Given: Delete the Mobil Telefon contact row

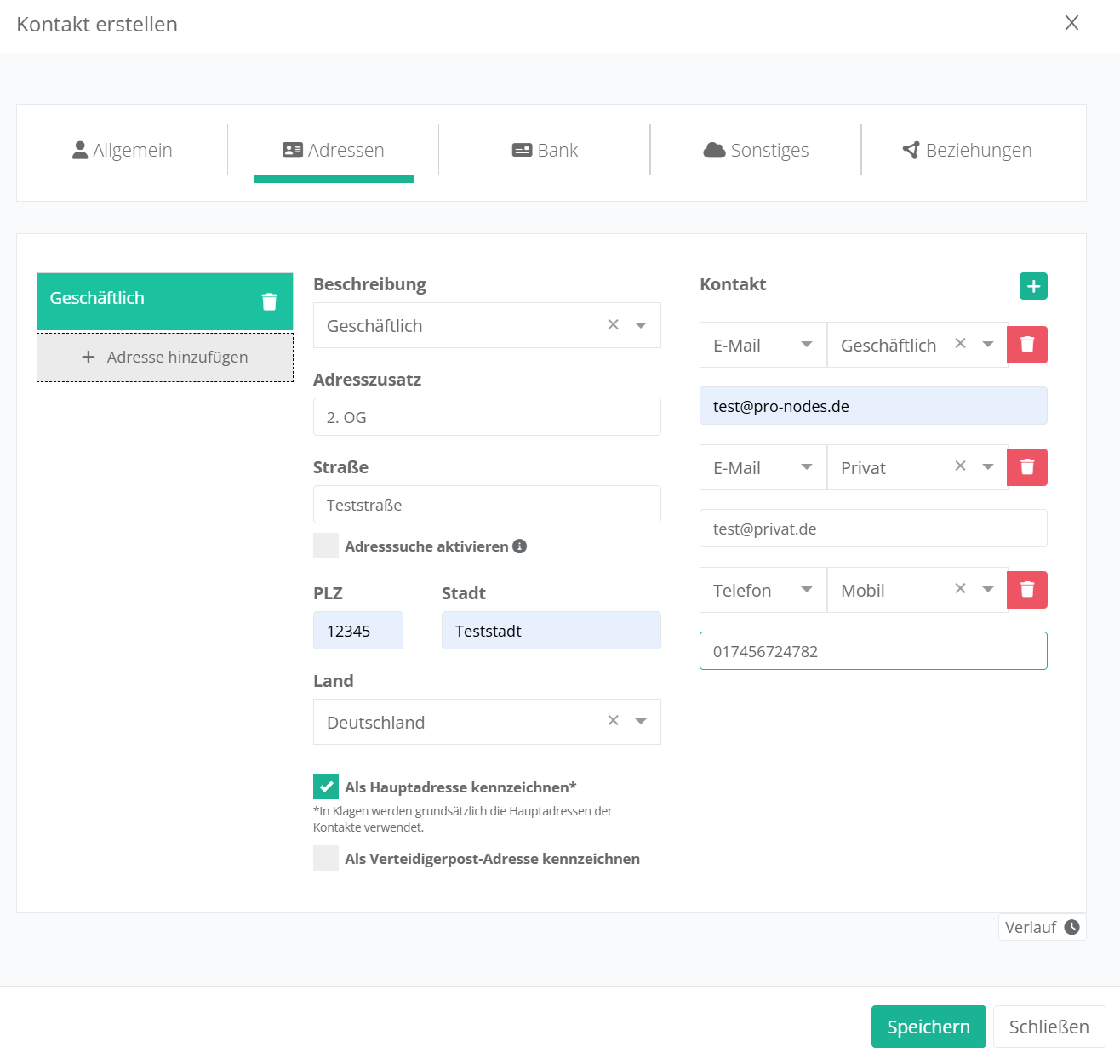Looking at the screenshot, I should [x=1027, y=590].
